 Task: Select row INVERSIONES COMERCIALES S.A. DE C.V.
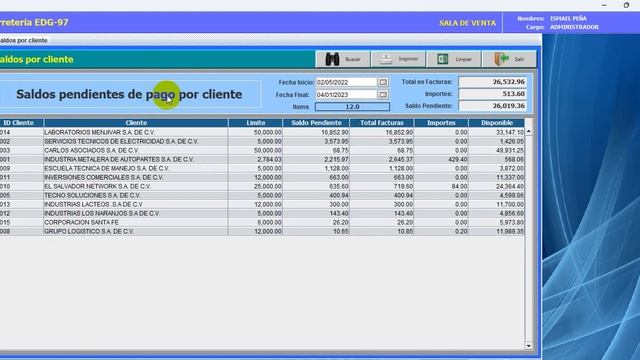(x=262, y=178)
